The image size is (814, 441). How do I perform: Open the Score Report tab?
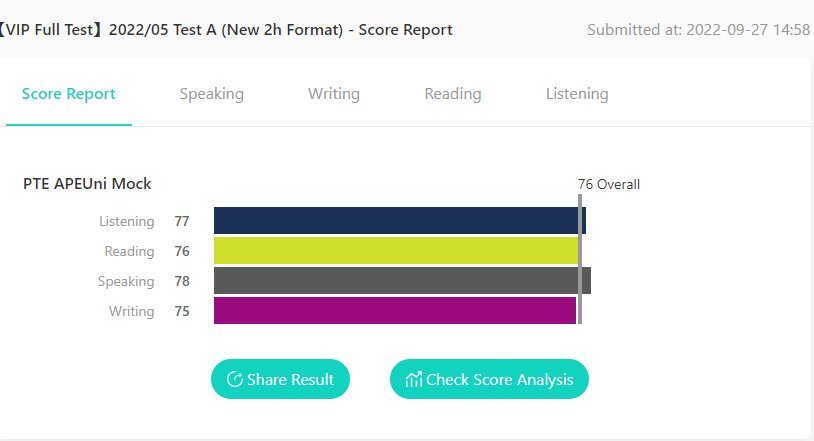click(69, 94)
